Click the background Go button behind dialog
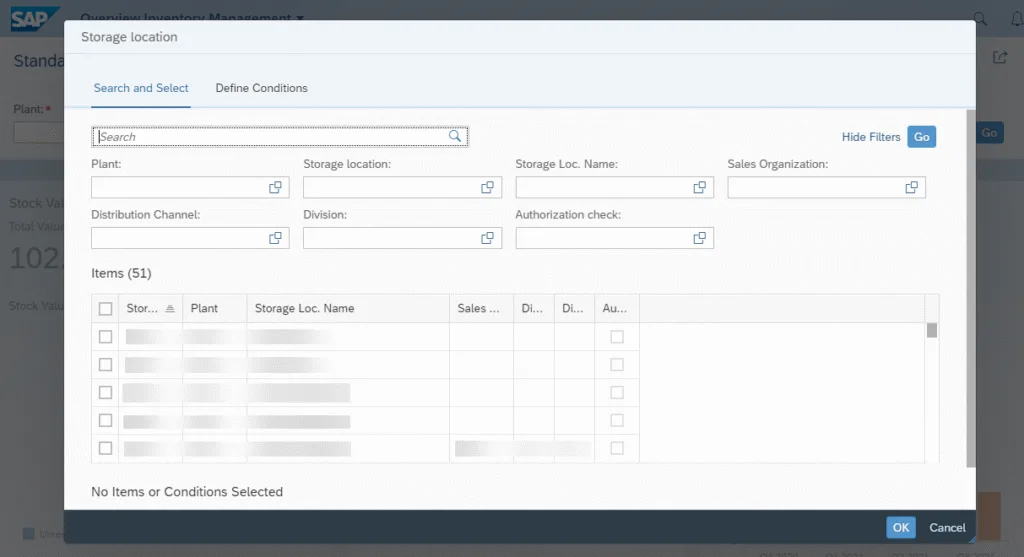 989,133
